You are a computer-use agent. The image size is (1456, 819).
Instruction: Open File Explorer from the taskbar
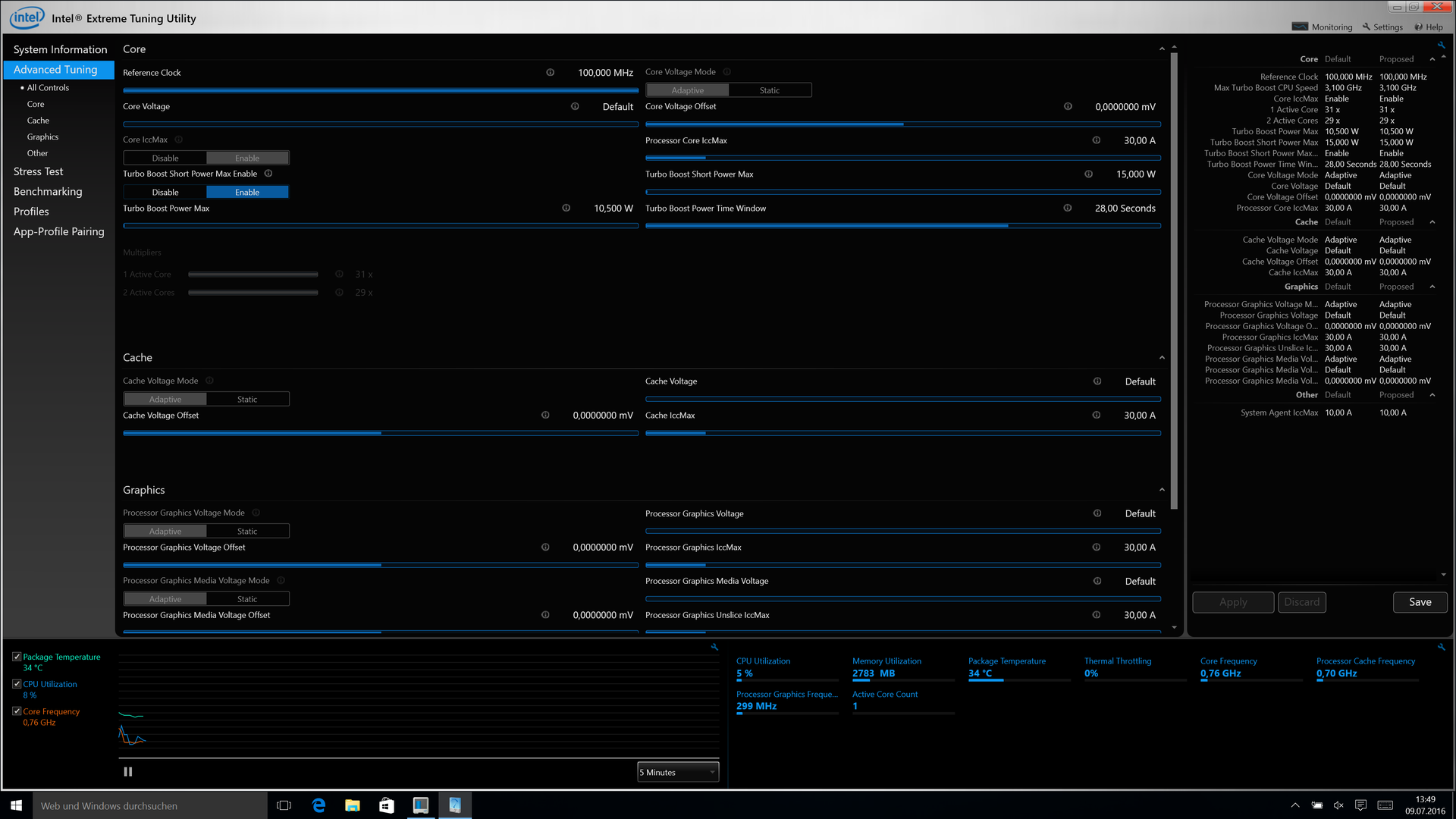coord(353,805)
